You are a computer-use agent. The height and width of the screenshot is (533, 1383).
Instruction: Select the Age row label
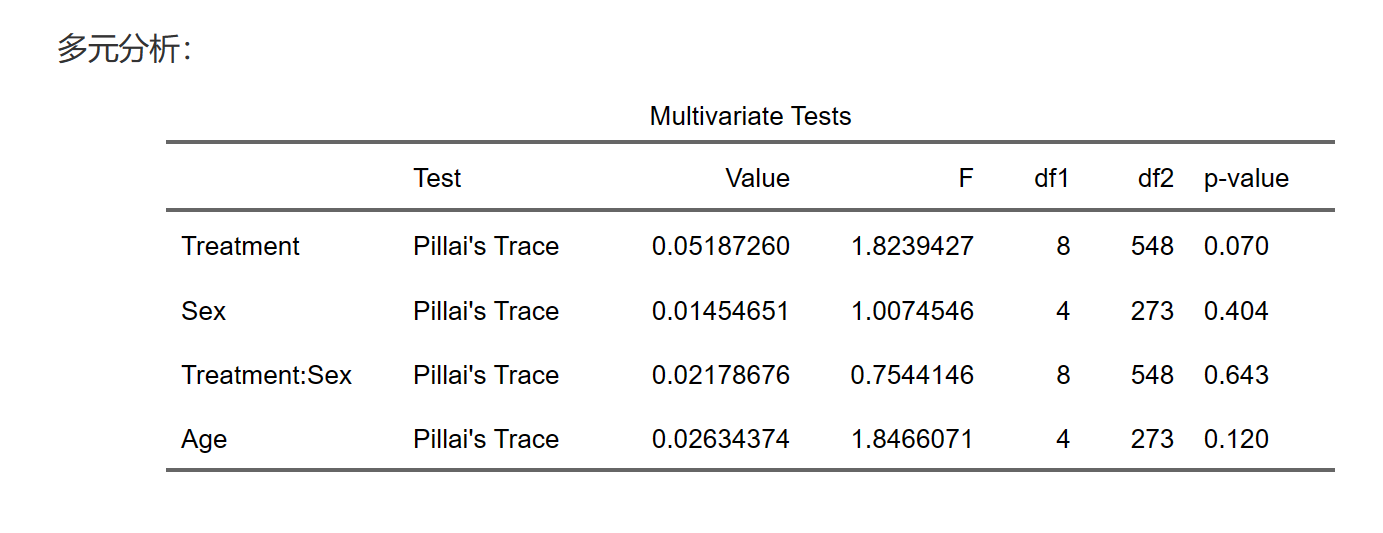click(204, 440)
